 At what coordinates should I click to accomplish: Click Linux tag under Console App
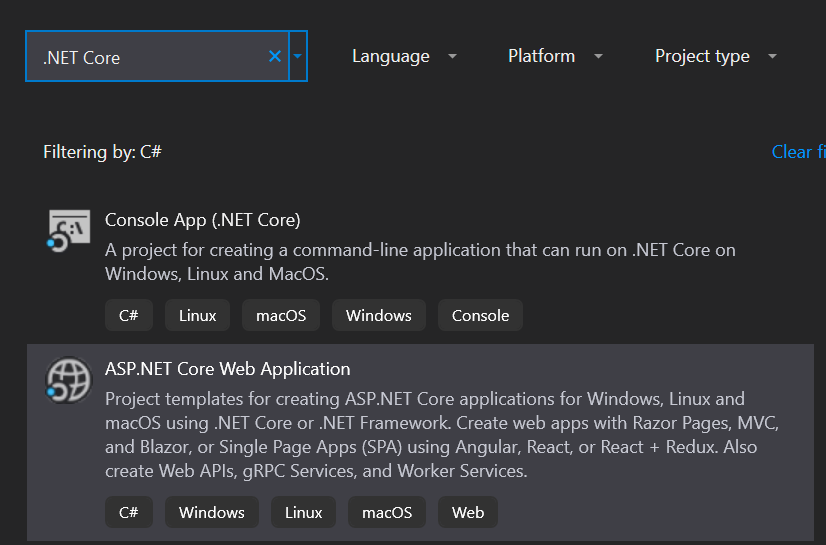[197, 315]
